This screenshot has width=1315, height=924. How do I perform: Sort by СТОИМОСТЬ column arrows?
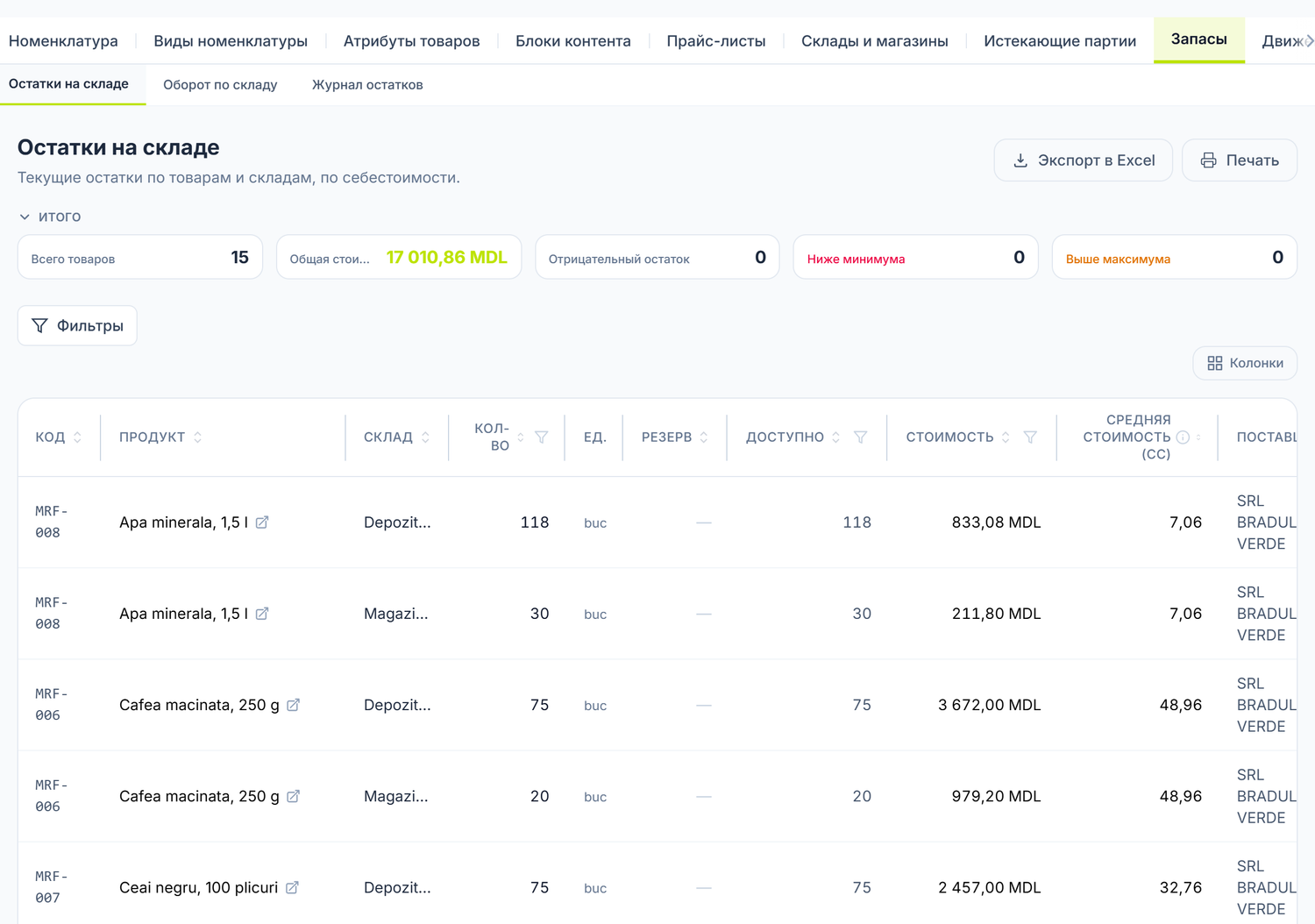[x=1006, y=437]
